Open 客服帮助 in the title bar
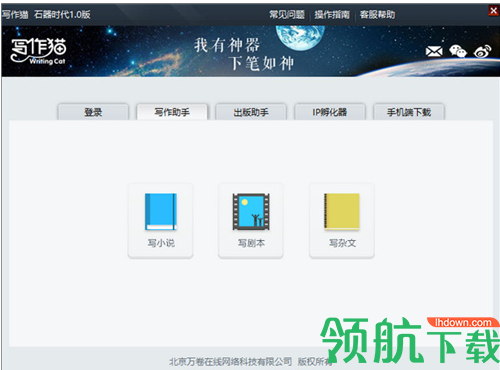 click(377, 14)
